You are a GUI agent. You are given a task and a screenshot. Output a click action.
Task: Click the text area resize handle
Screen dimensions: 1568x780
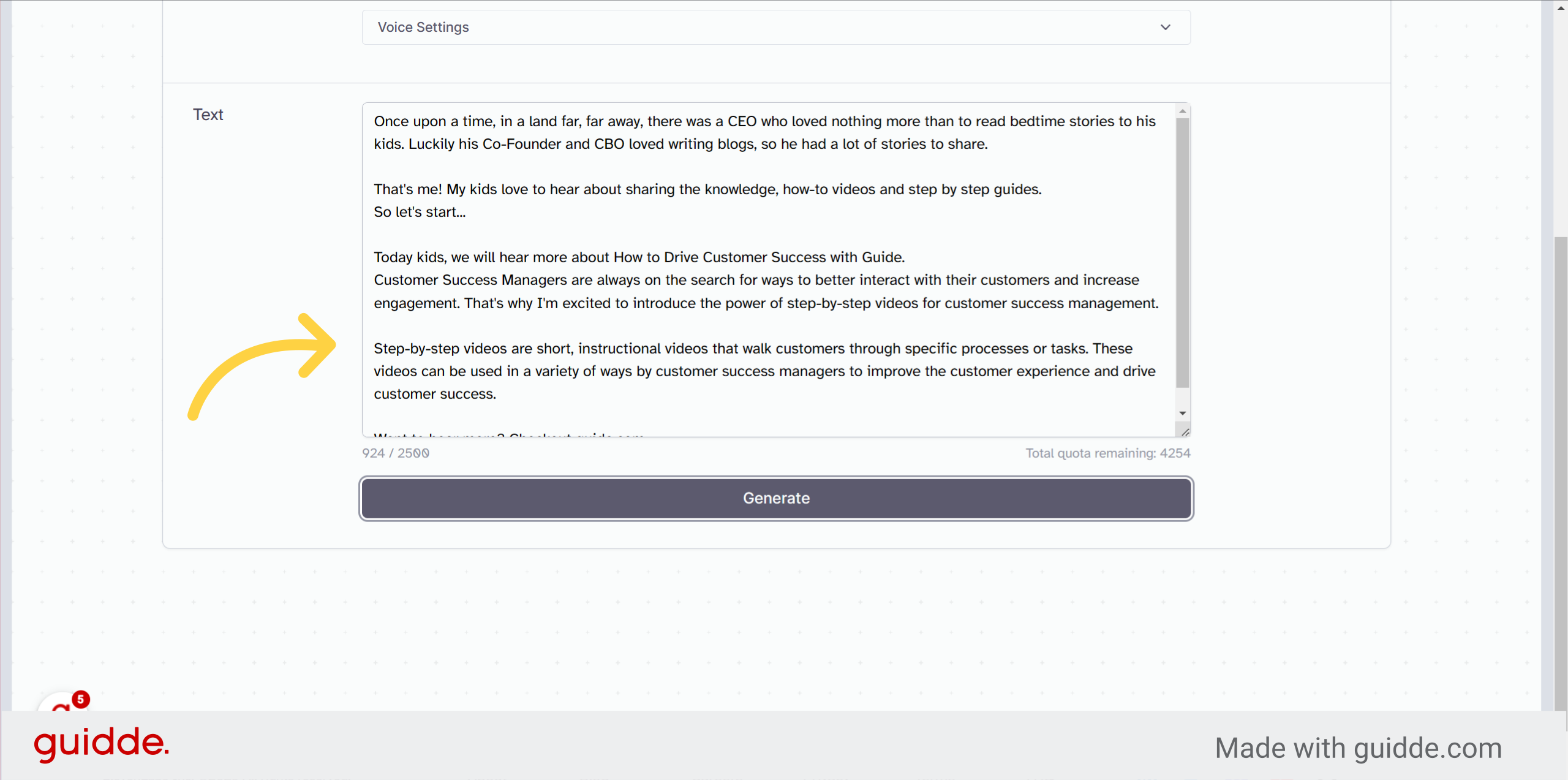pyautogui.click(x=1185, y=431)
